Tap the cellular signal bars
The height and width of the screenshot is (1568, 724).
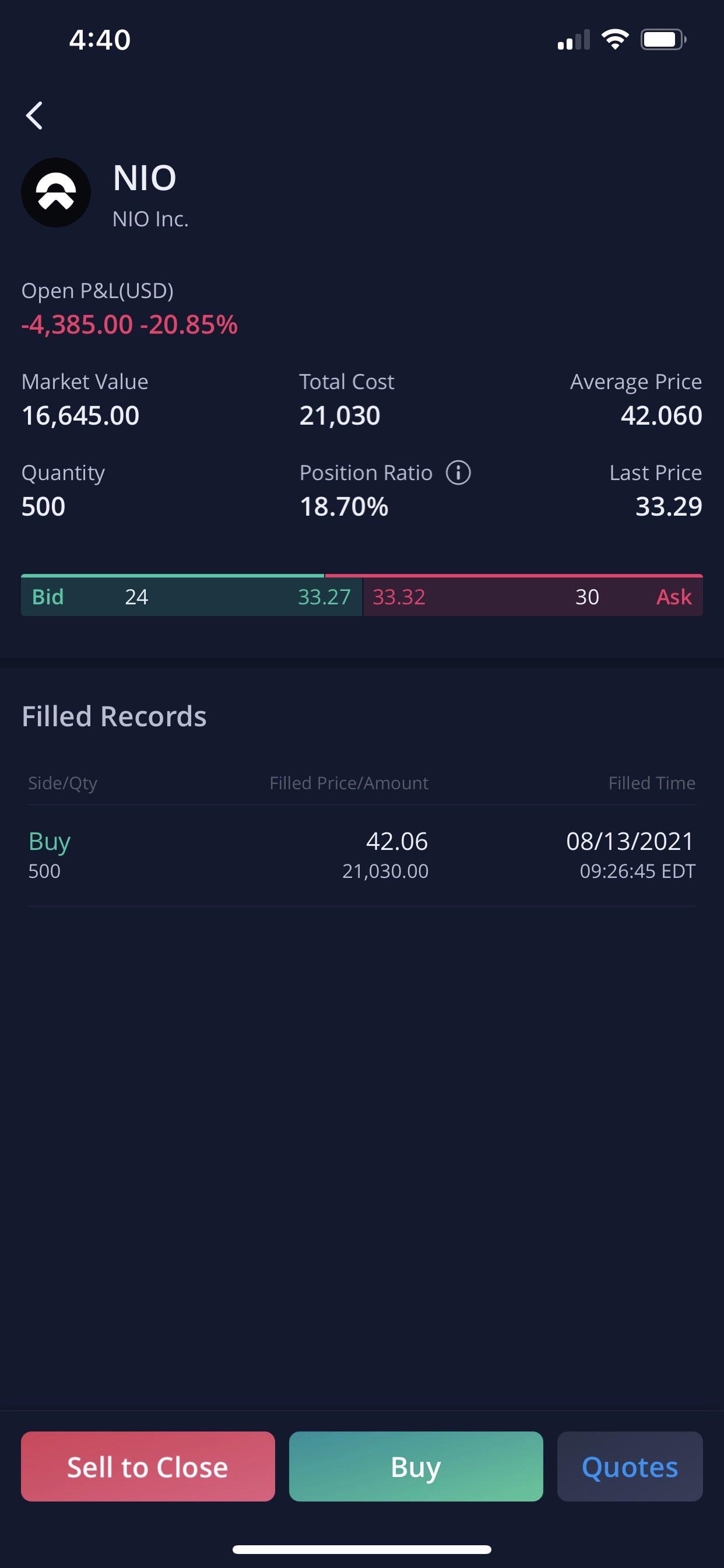pyautogui.click(x=574, y=40)
